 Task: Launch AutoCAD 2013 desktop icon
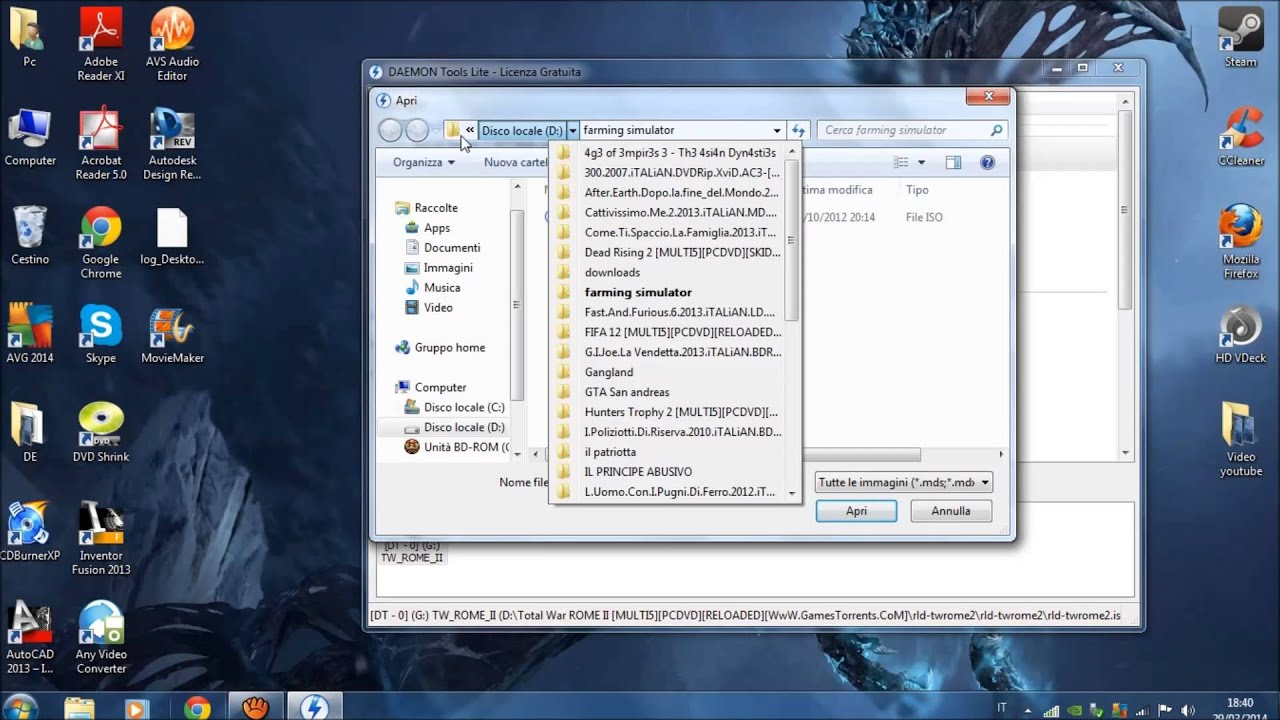point(30,637)
